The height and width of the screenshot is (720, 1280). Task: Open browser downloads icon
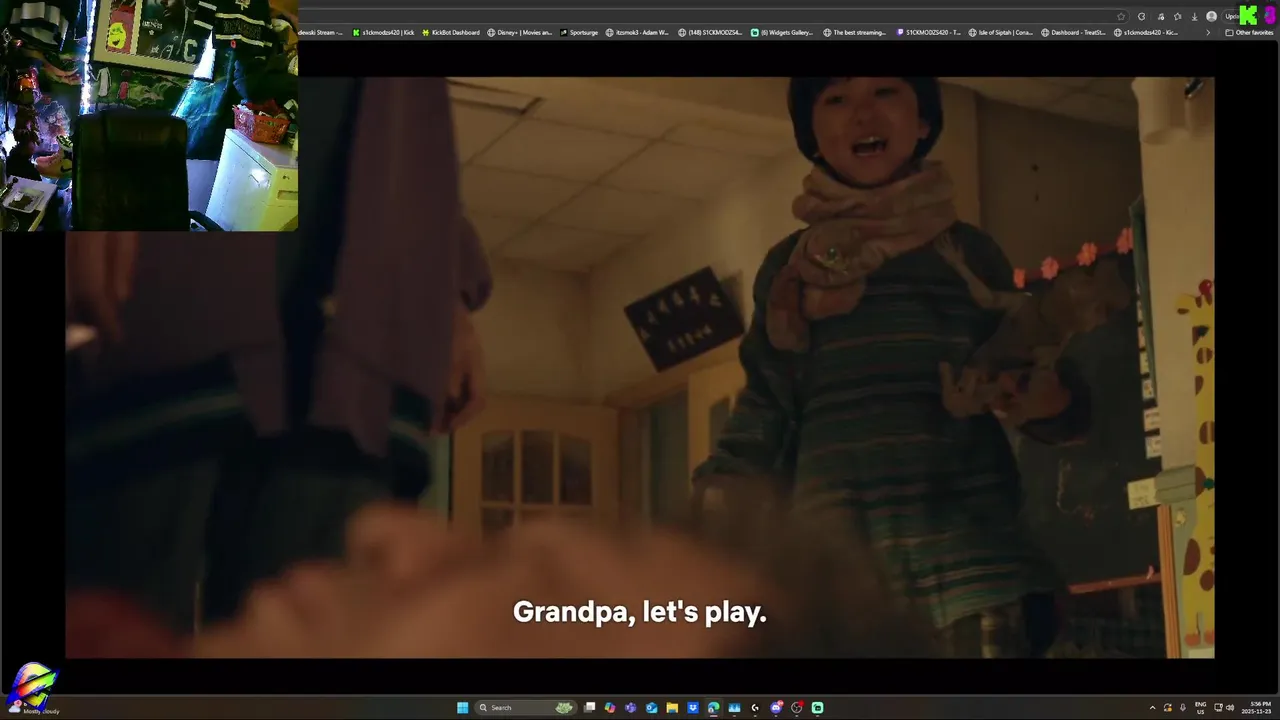(x=1194, y=16)
